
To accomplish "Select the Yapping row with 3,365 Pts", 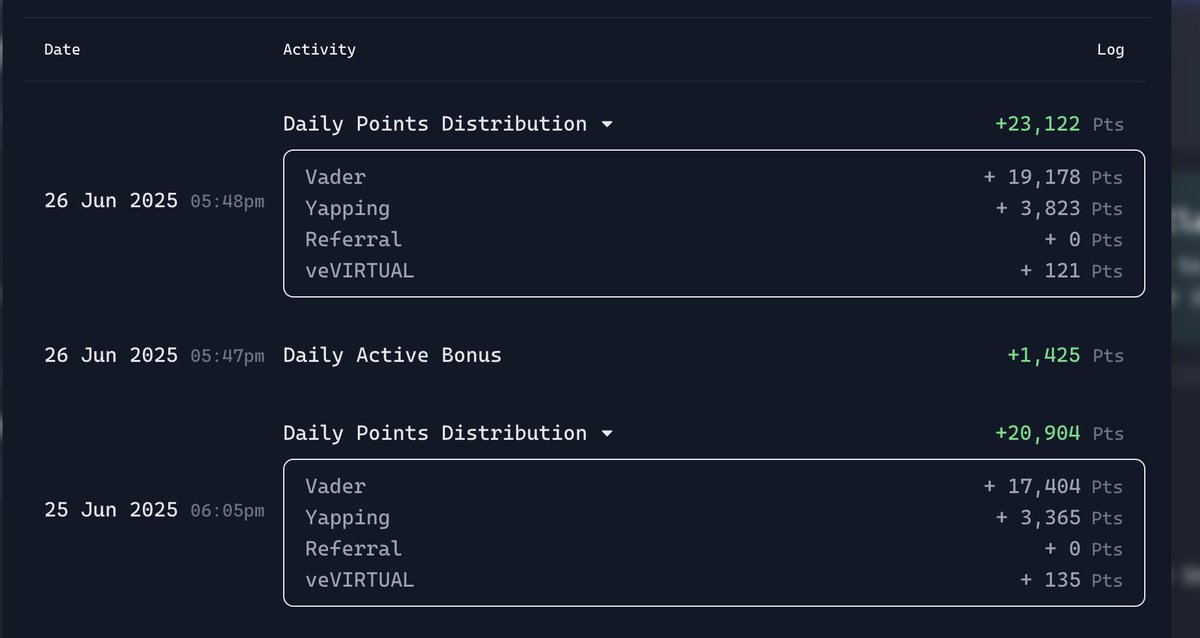I will click(714, 517).
